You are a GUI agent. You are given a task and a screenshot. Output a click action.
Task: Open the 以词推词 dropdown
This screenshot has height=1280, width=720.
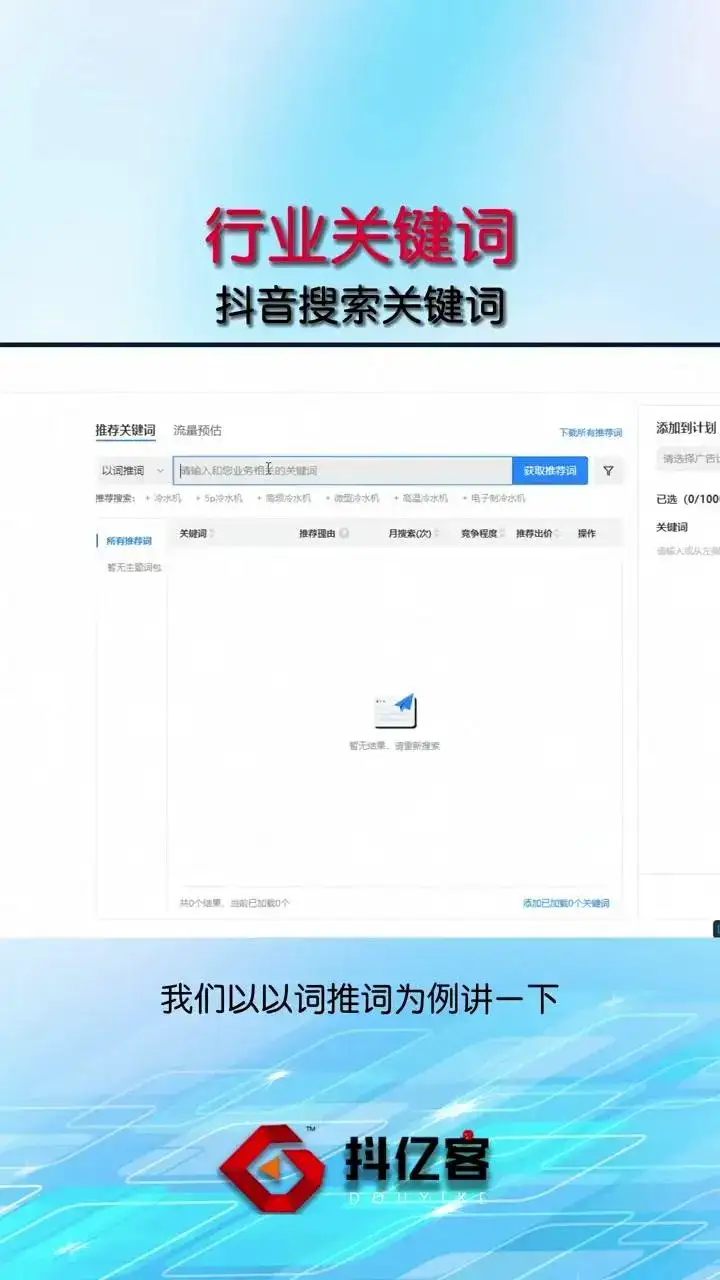click(132, 470)
